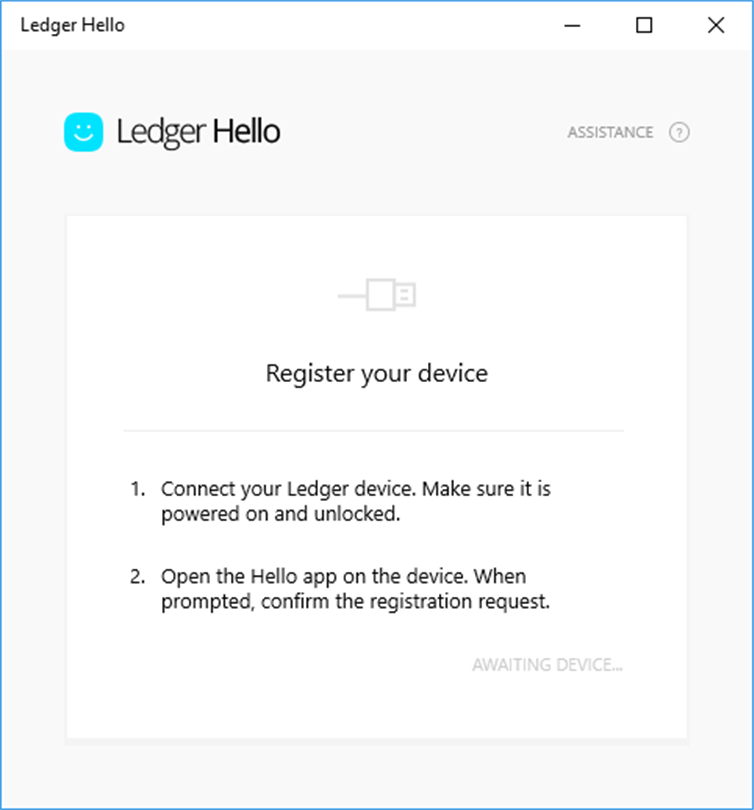The width and height of the screenshot is (754, 810).
Task: Click the "AWAITING DEVICE..." status label
Action: 547,664
